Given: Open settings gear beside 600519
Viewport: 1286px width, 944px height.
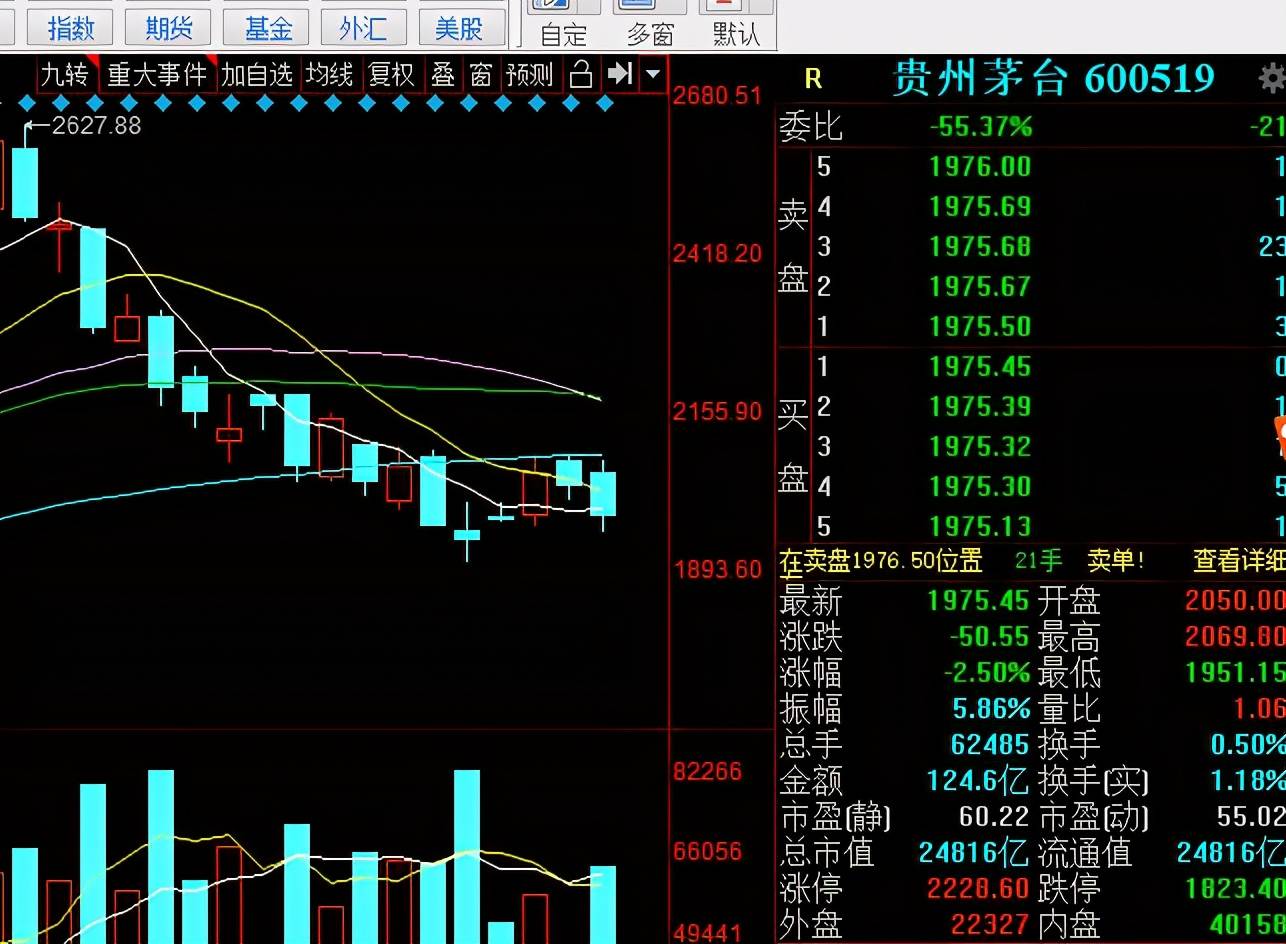Looking at the screenshot, I should [x=1272, y=79].
